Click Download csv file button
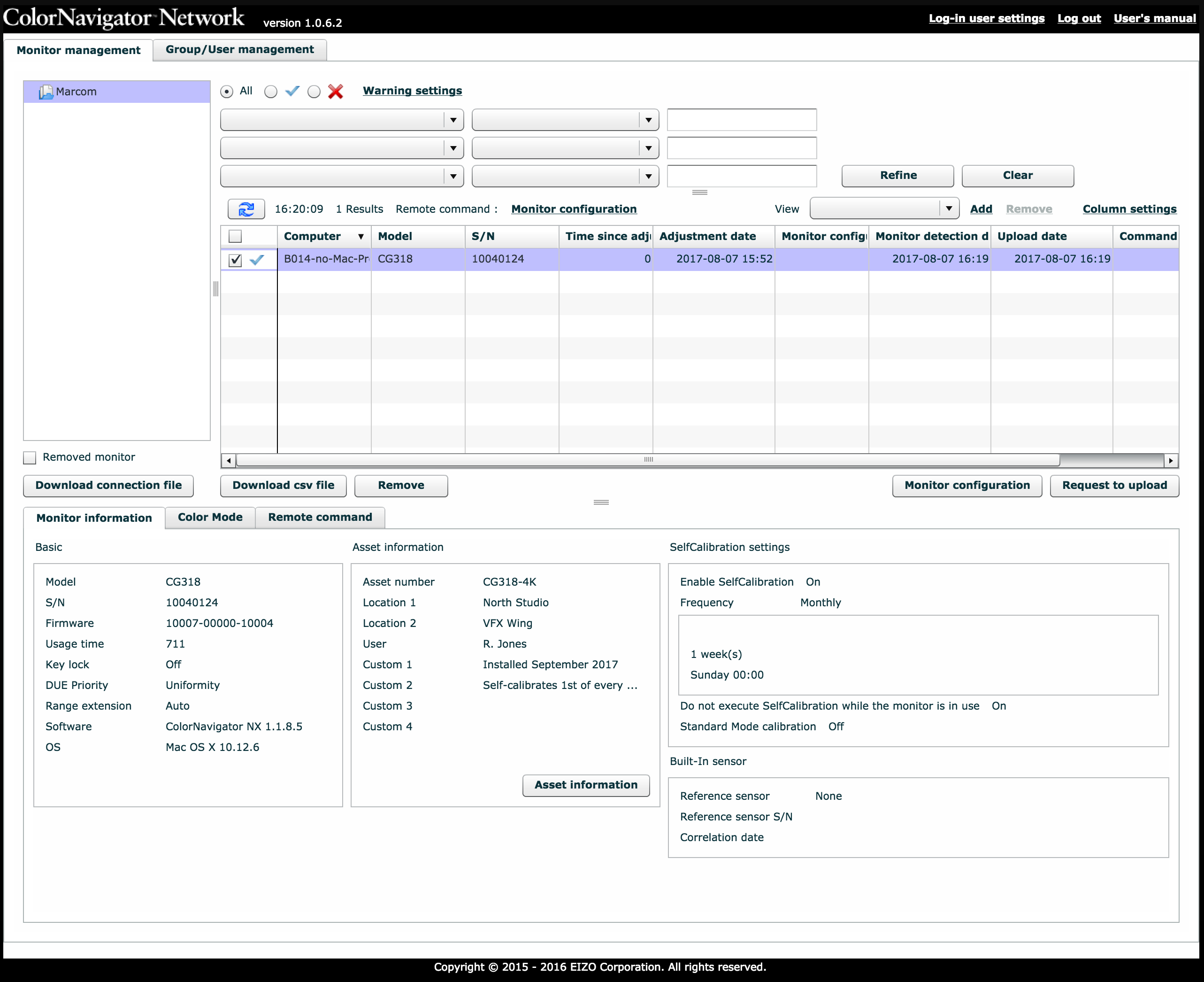The image size is (1204, 982). tap(283, 485)
